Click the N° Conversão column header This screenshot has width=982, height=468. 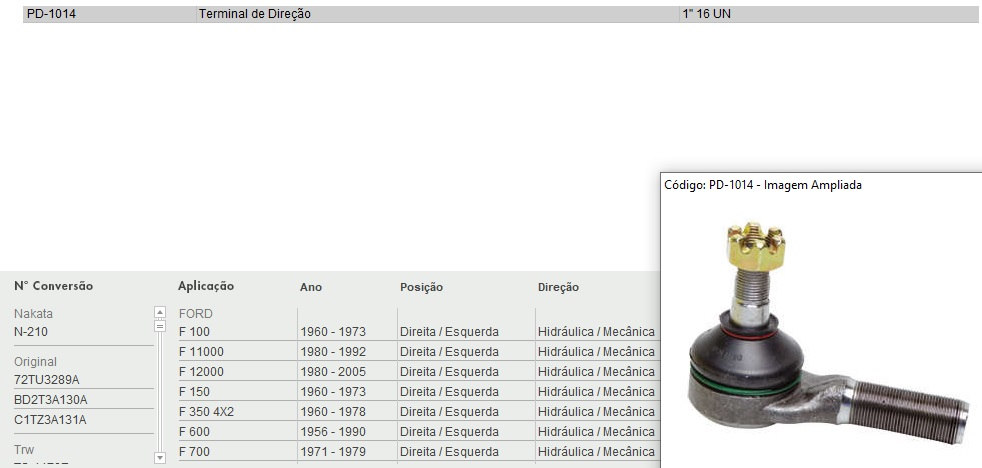53,286
